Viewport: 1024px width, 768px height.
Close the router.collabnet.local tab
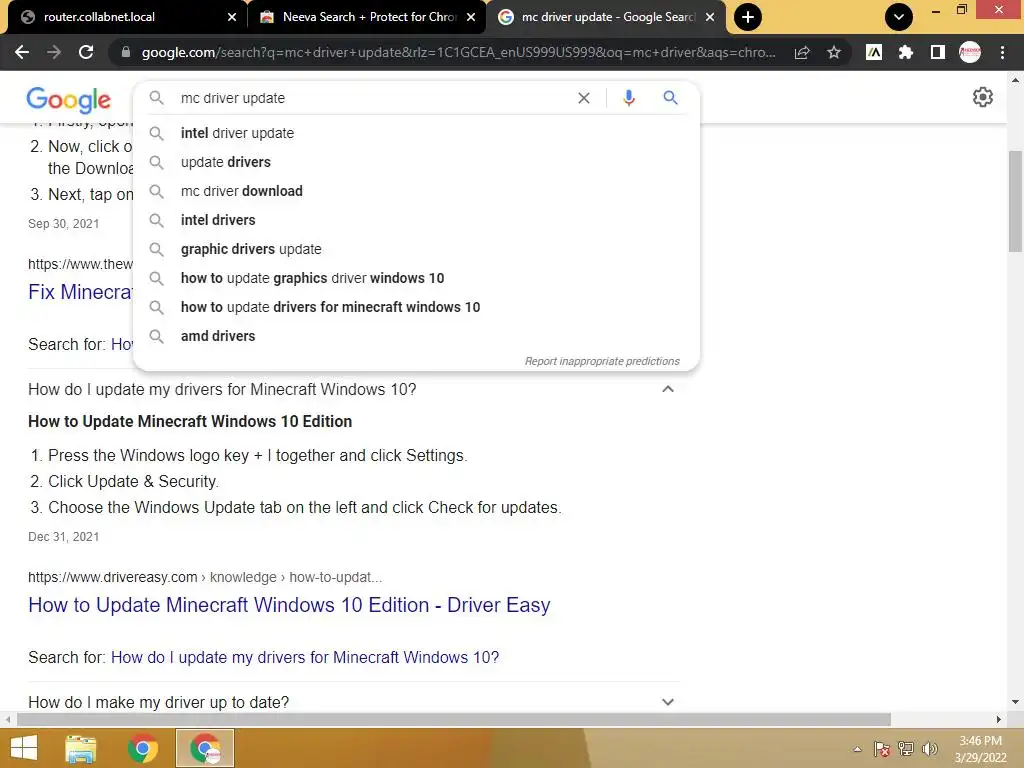(x=232, y=17)
